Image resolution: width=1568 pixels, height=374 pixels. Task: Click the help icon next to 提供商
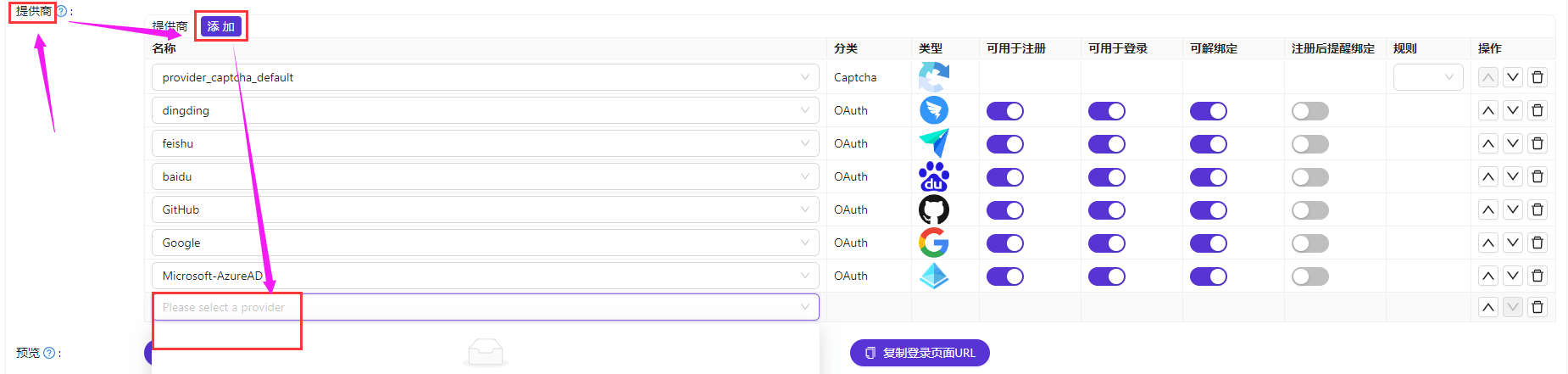coord(61,11)
